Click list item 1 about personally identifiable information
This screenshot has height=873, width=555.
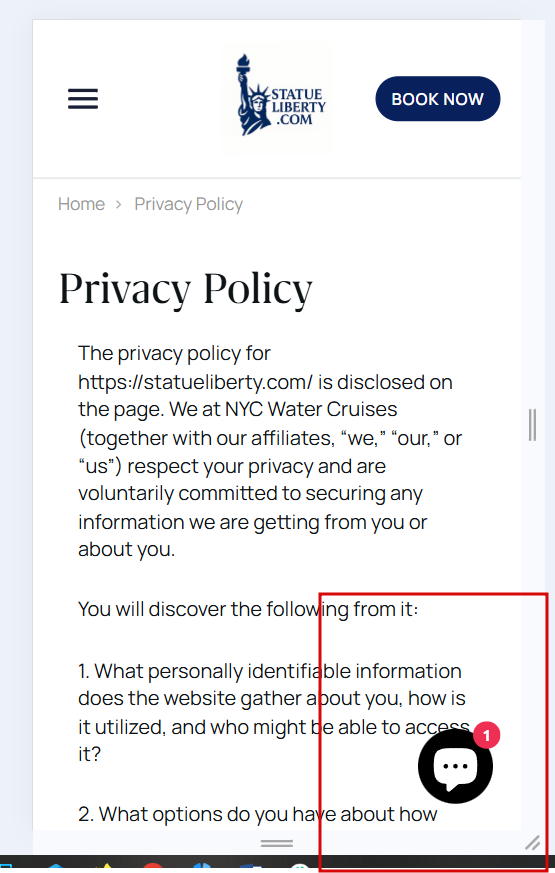tap(274, 713)
